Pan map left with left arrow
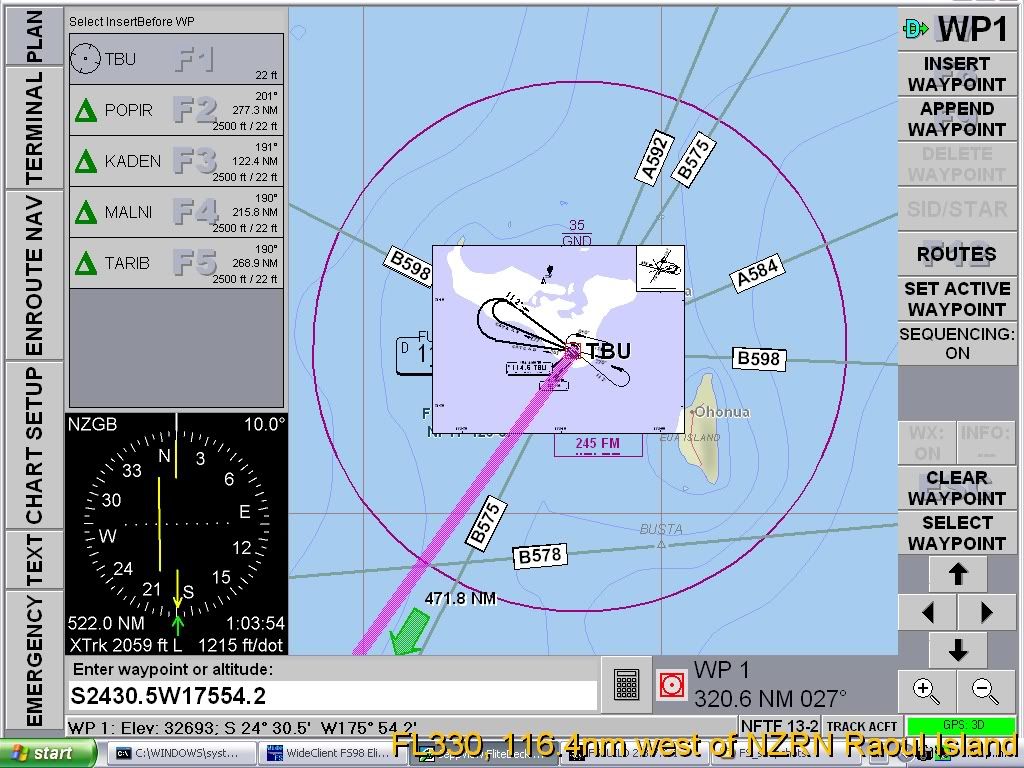1024x768 pixels. 927,612
